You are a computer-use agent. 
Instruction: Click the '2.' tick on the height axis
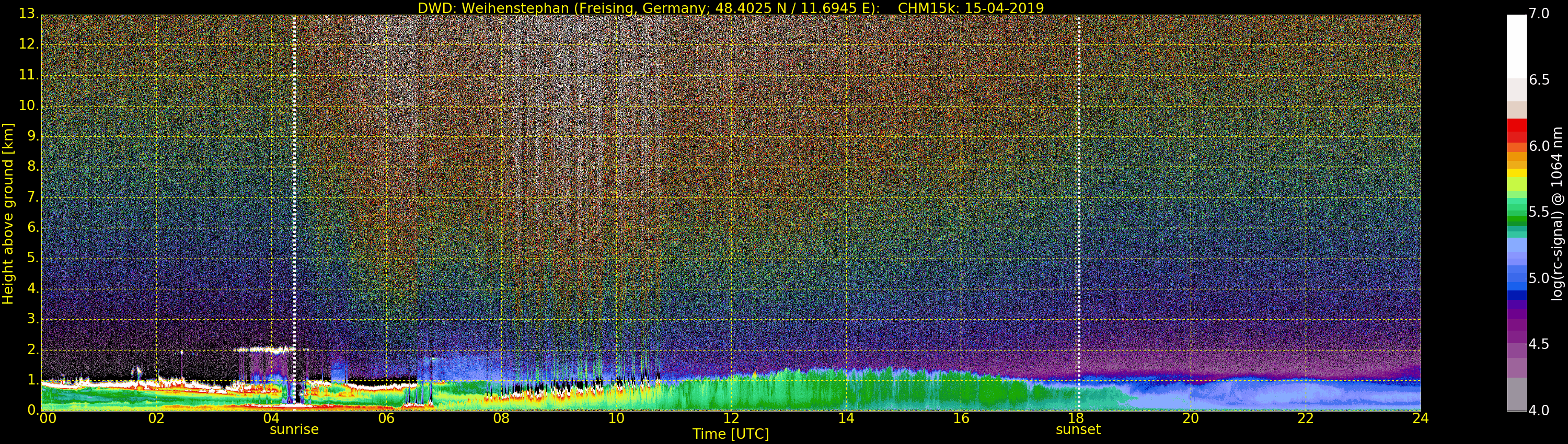click(x=33, y=349)
